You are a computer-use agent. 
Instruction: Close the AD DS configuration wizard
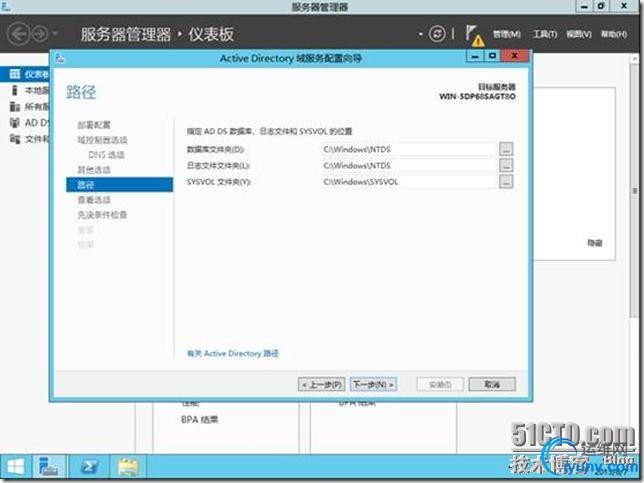coord(515,56)
